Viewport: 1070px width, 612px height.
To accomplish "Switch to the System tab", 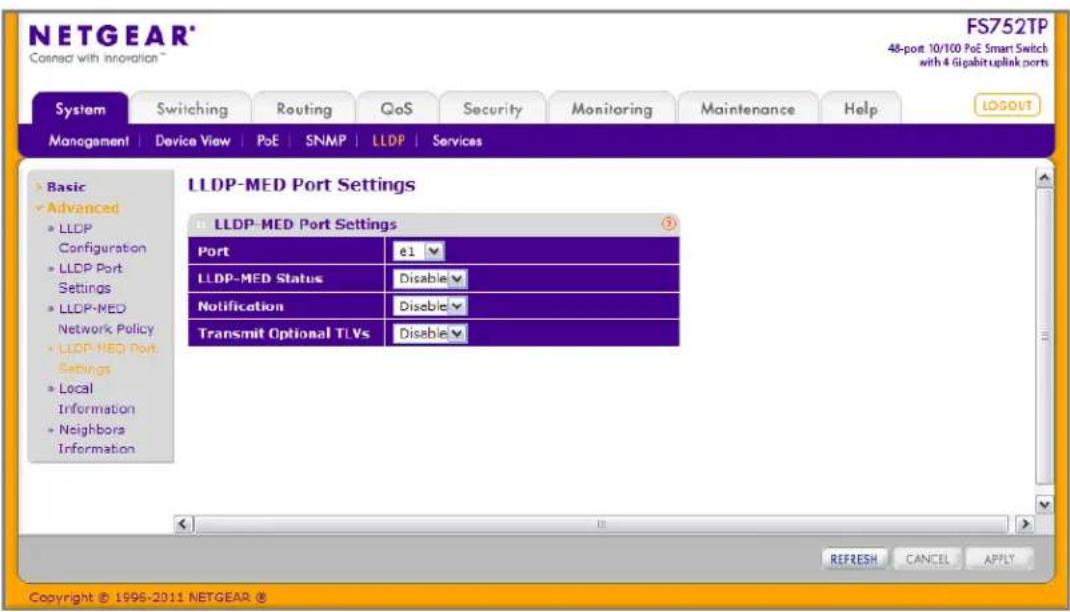I will 81,108.
